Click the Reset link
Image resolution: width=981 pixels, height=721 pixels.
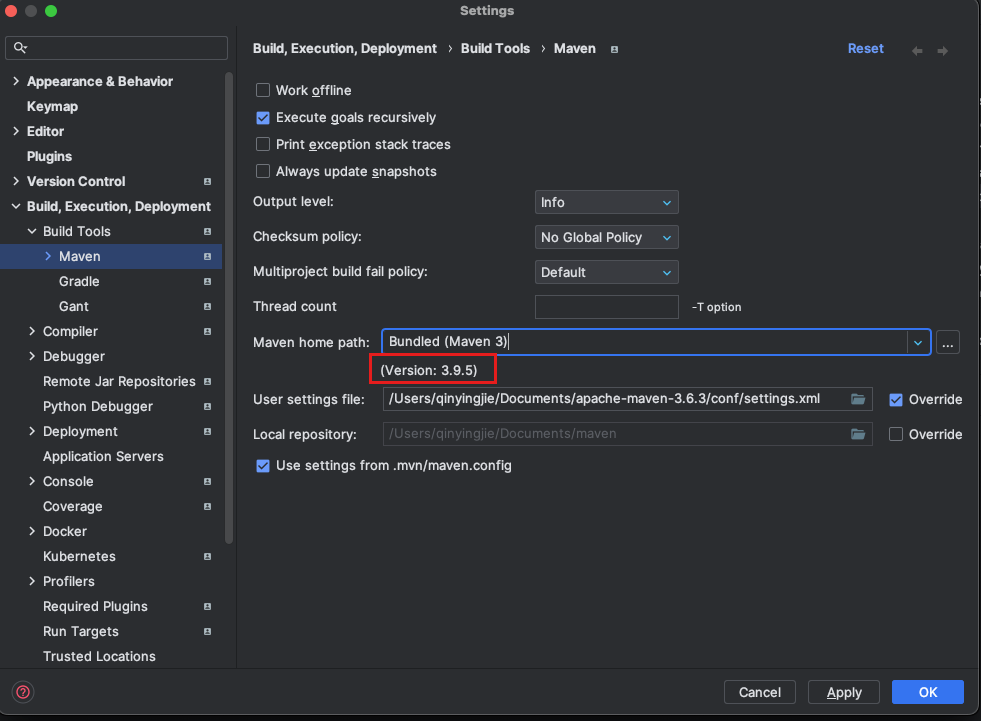click(865, 48)
